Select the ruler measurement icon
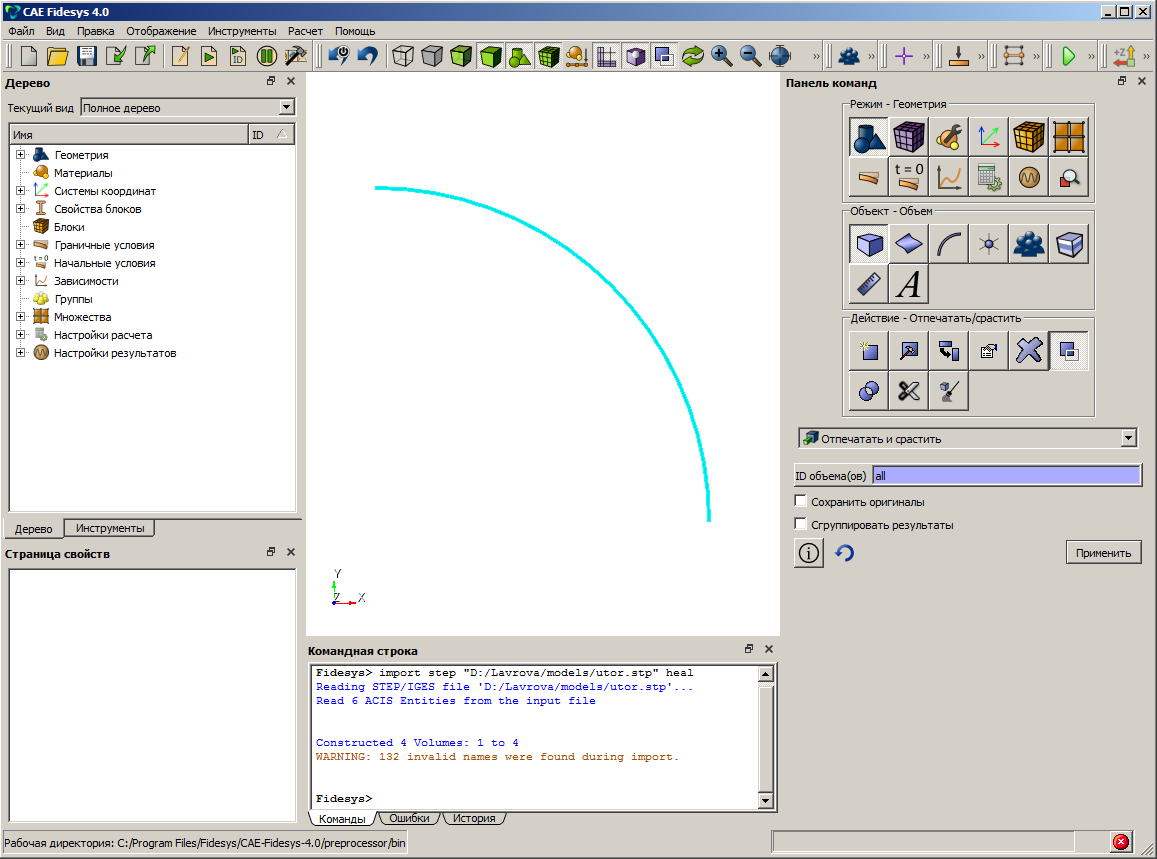This screenshot has height=859, width=1157. 868,283
